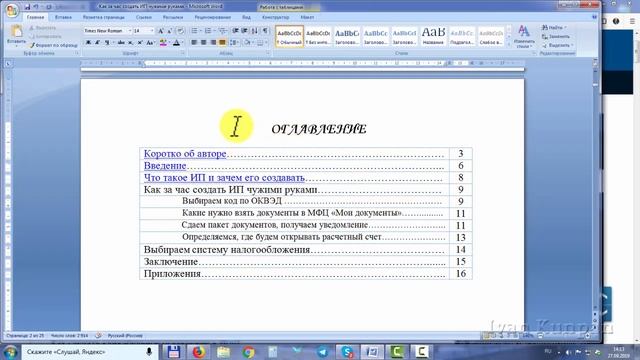
Task: Open the Рецензирование tab
Action: point(213,17)
